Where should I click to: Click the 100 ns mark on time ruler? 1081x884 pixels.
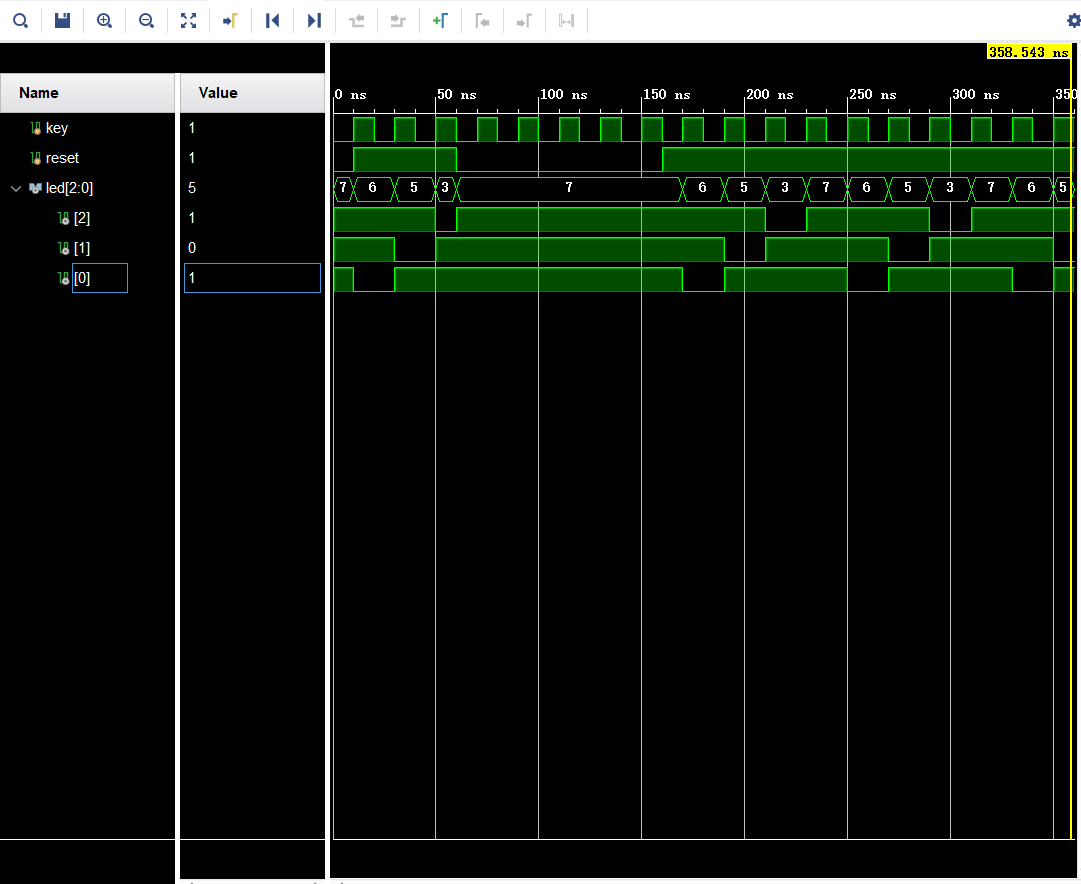coord(563,94)
